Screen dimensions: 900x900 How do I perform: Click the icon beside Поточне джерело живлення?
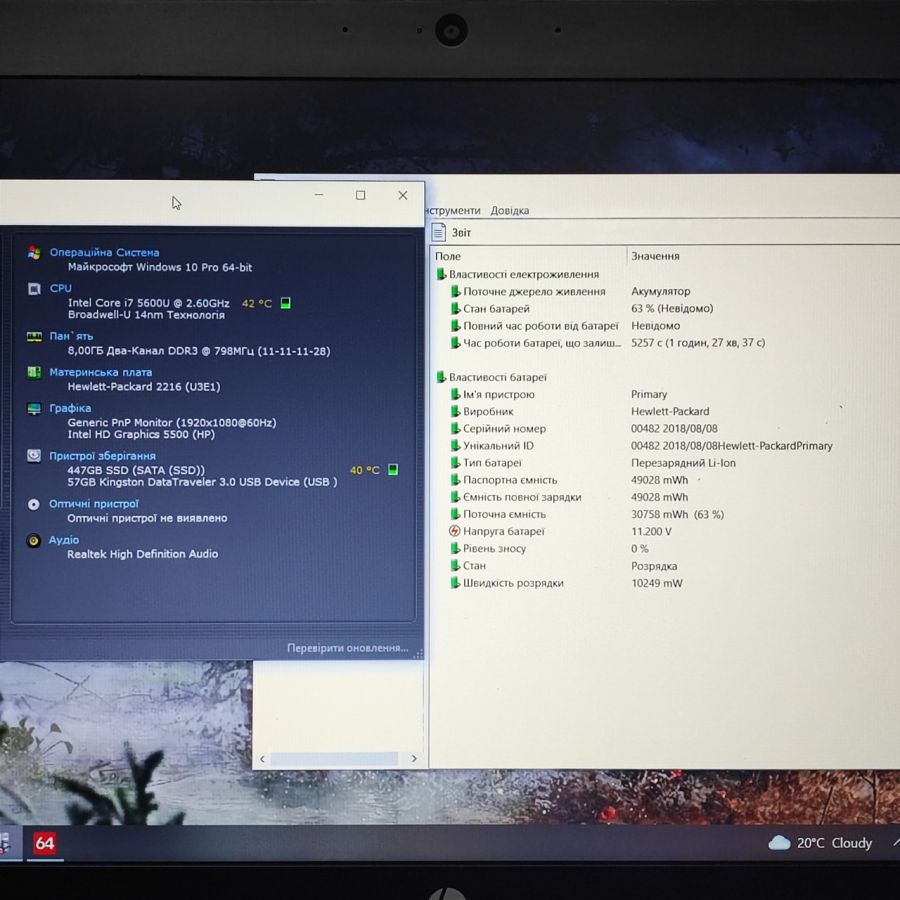(455, 292)
